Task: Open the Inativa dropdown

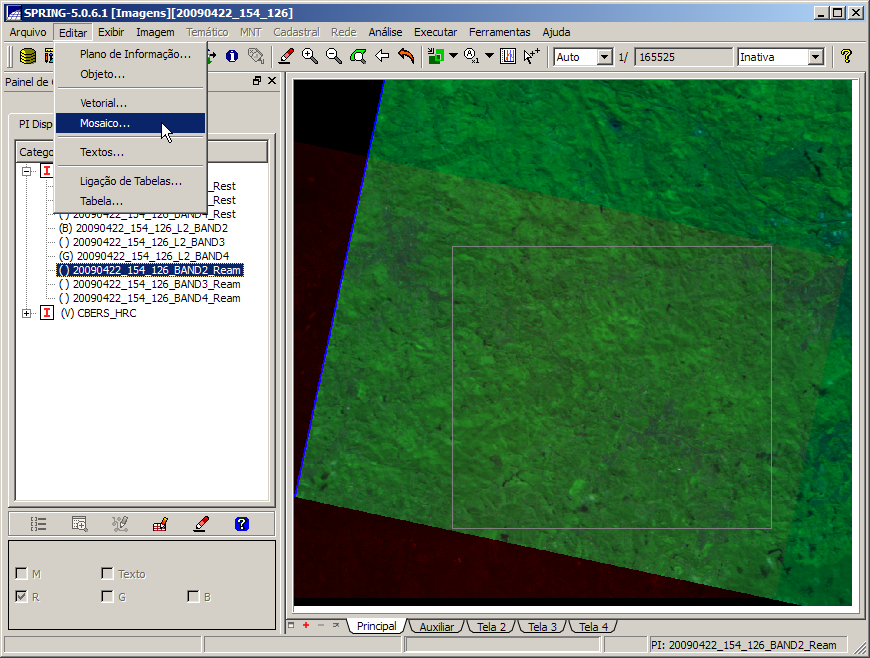Action: click(815, 57)
